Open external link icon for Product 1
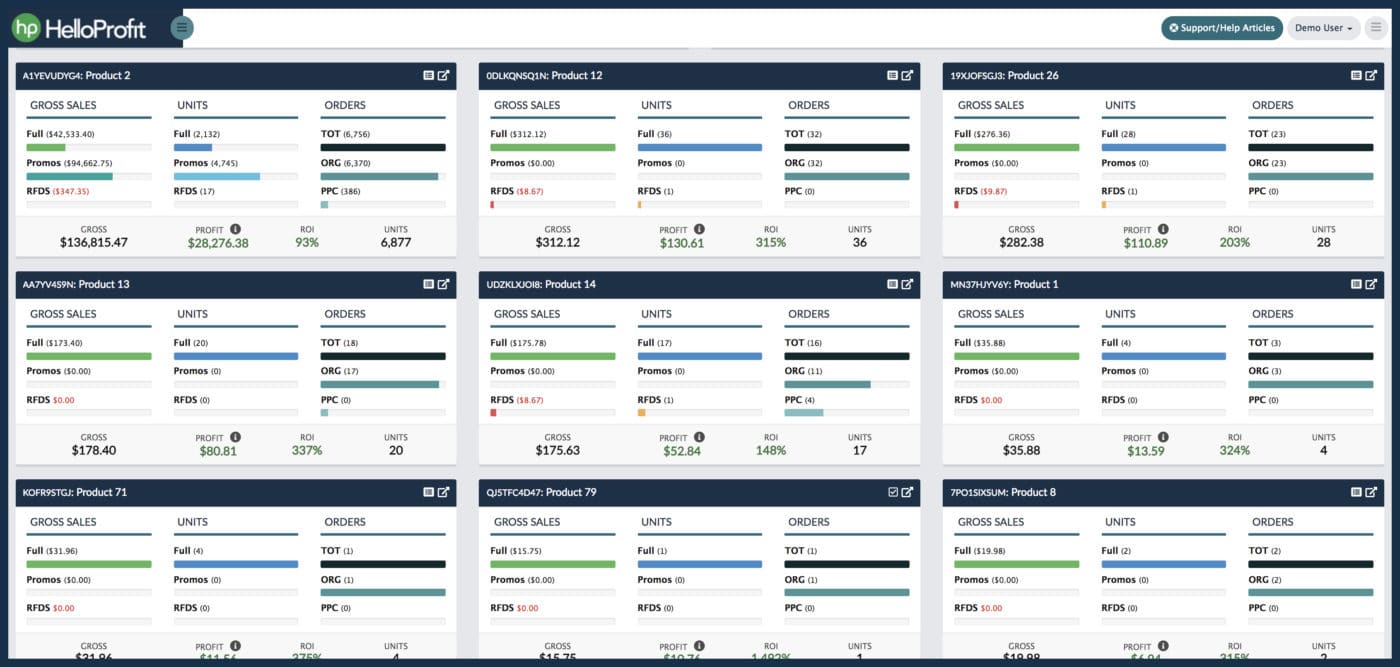The image size is (1400, 667). (x=1371, y=284)
